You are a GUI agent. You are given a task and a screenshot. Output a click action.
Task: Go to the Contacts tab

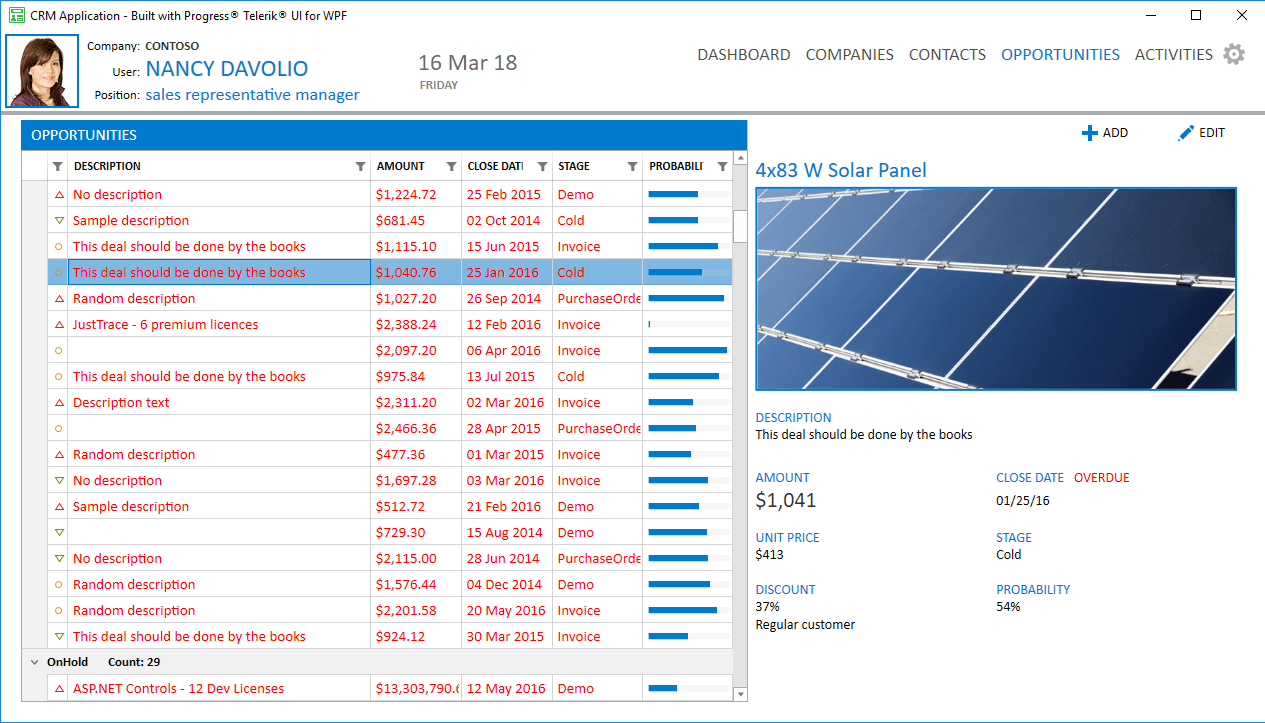[947, 55]
